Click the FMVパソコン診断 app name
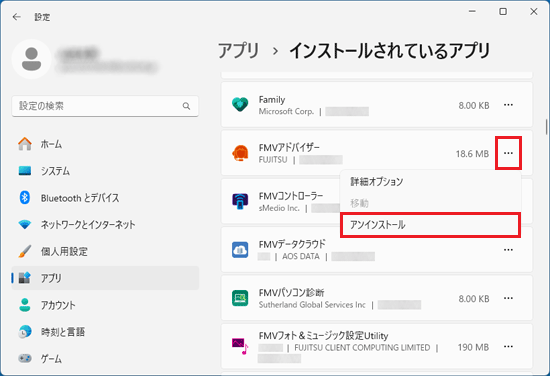This screenshot has height=376, width=550. 291,293
